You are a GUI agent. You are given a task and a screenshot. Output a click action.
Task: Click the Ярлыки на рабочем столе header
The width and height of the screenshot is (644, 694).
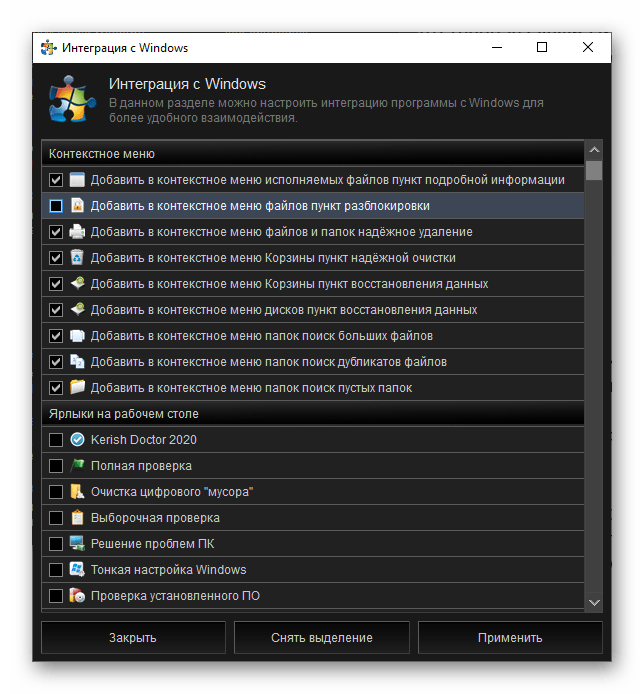click(x=313, y=413)
